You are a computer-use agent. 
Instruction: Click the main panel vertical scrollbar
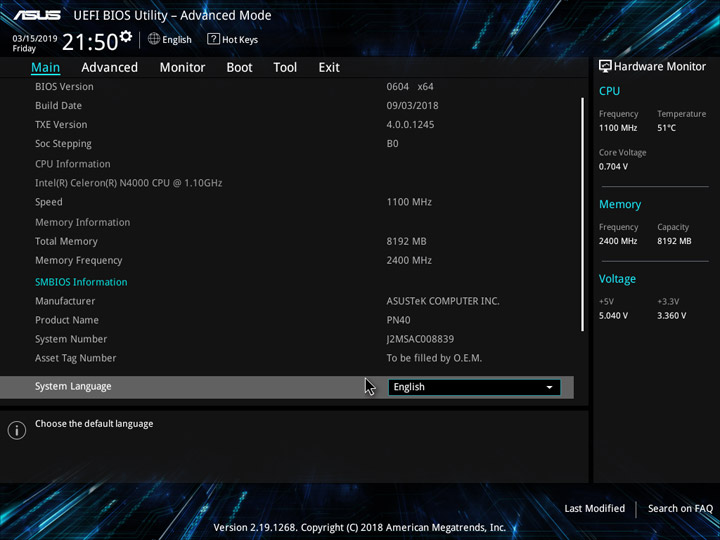point(583,214)
